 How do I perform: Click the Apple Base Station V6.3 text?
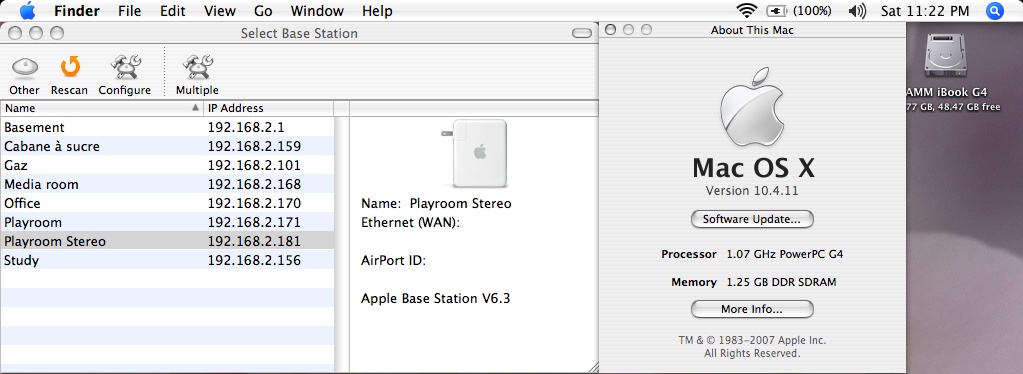point(435,299)
